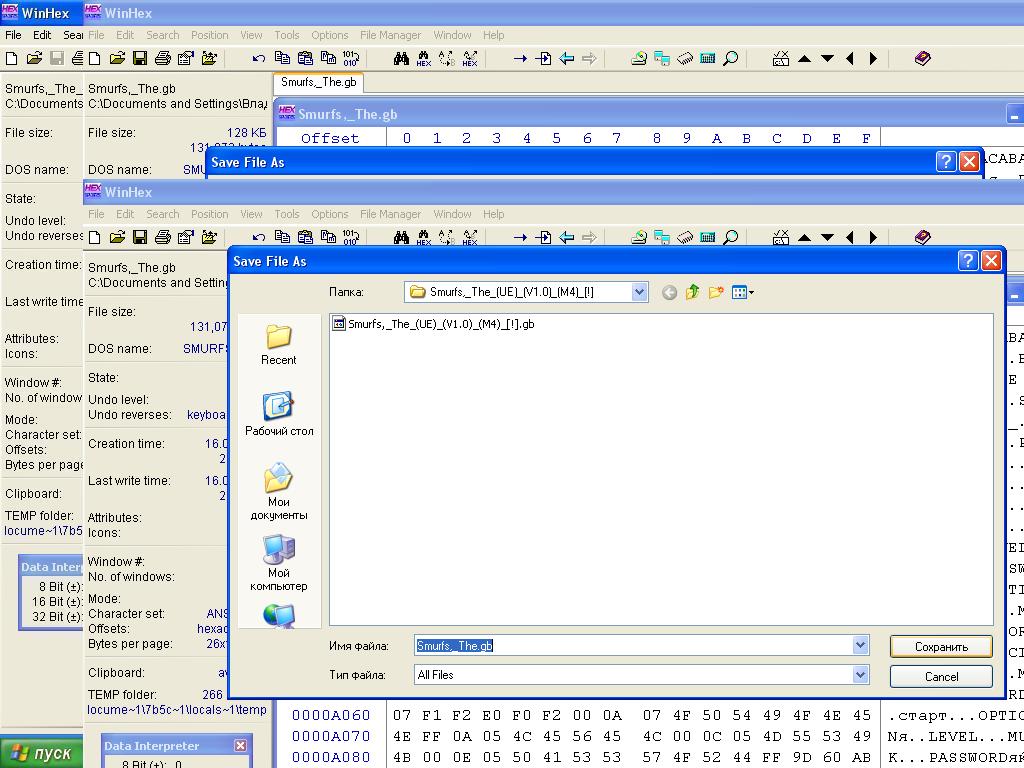Click Open Disk icon in top toolbar

point(639,59)
